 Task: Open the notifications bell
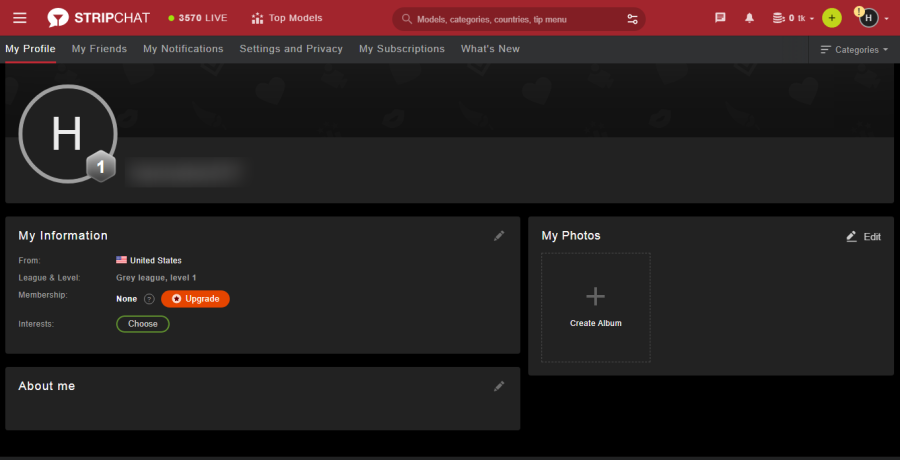point(749,18)
